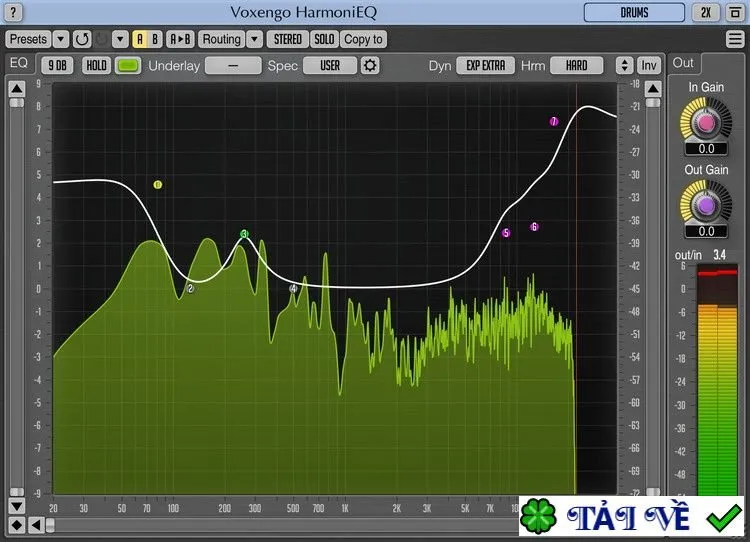
Task: Click the In Gain 0.0 value field
Action: coord(706,149)
